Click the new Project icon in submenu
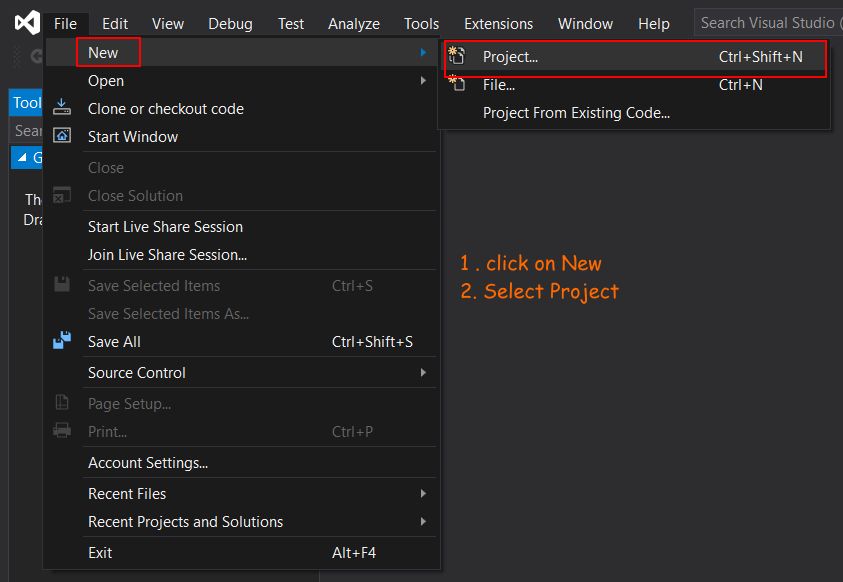 (x=457, y=57)
